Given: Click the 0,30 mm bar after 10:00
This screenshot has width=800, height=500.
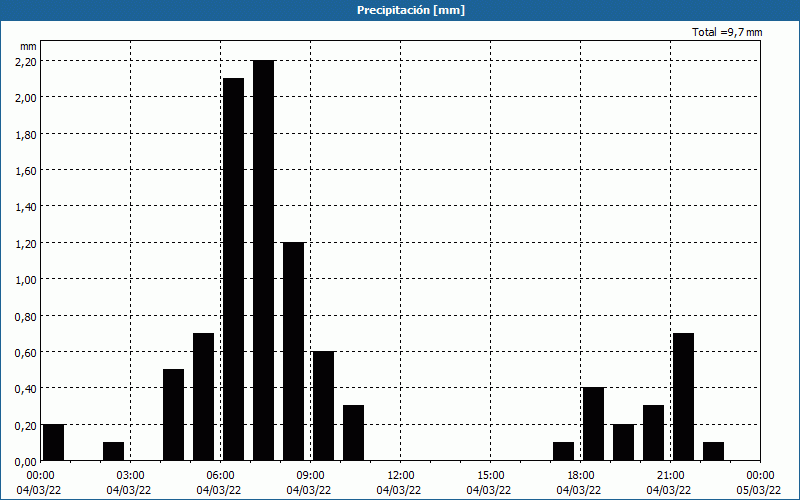Looking at the screenshot, I should tap(354, 433).
